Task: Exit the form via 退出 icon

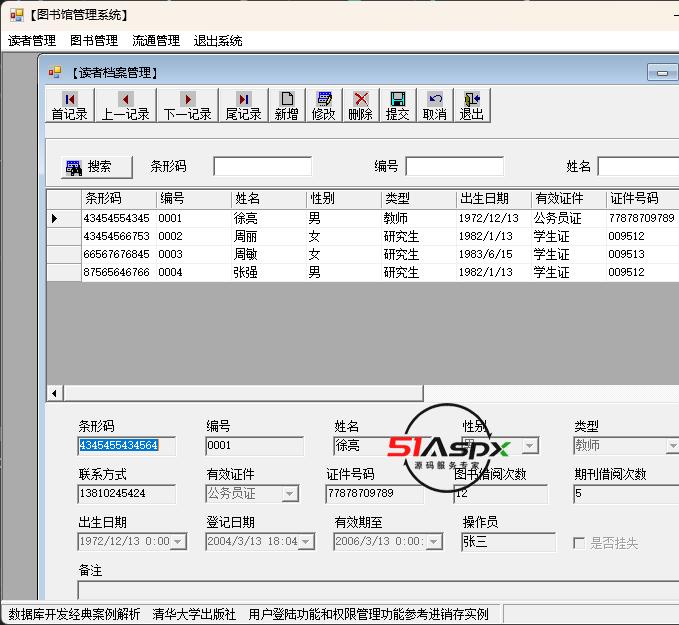Action: [471, 105]
